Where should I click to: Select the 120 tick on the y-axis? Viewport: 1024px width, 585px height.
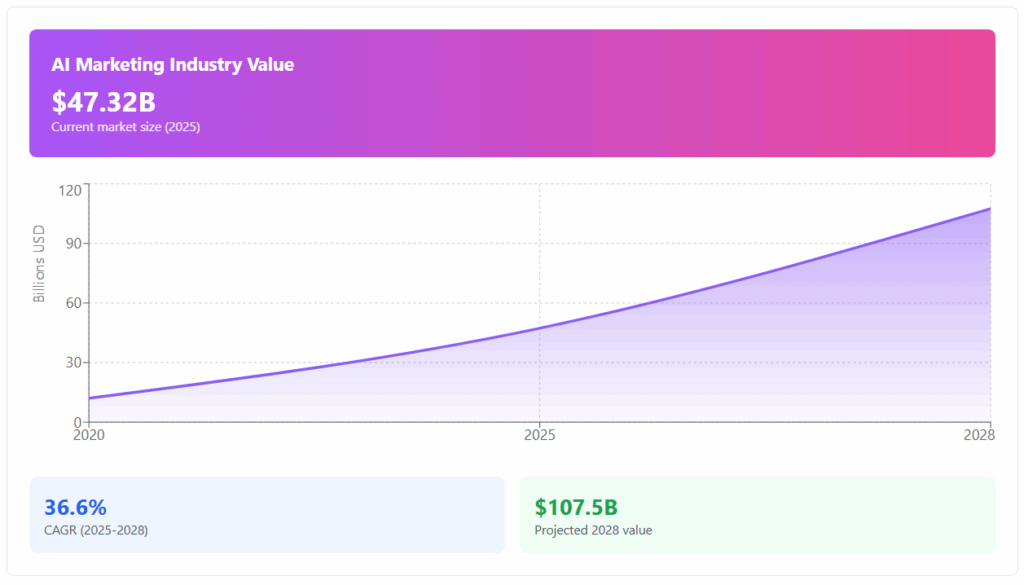[70, 190]
